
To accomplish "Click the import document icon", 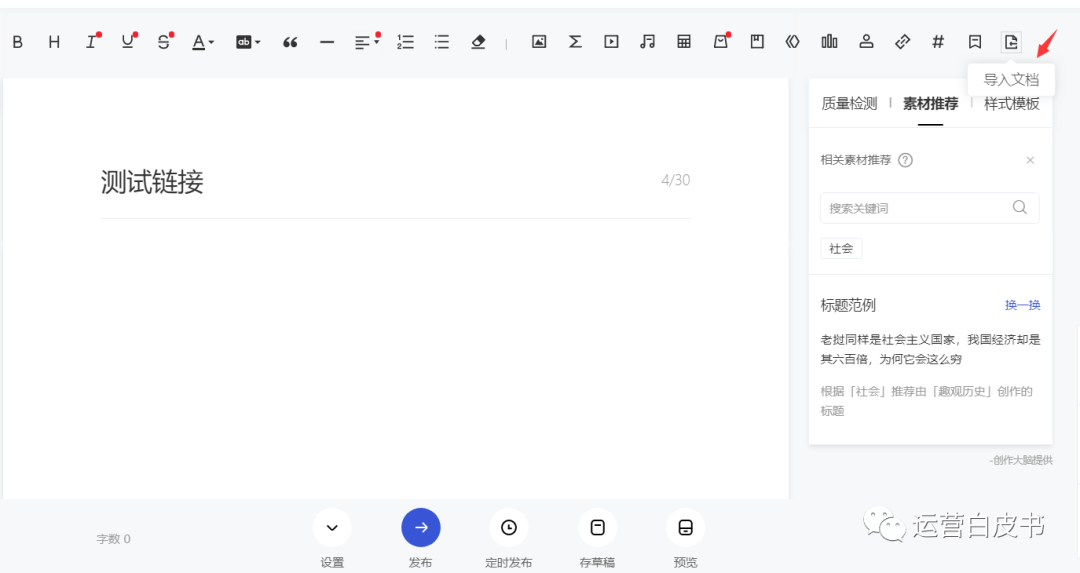I will point(1011,42).
